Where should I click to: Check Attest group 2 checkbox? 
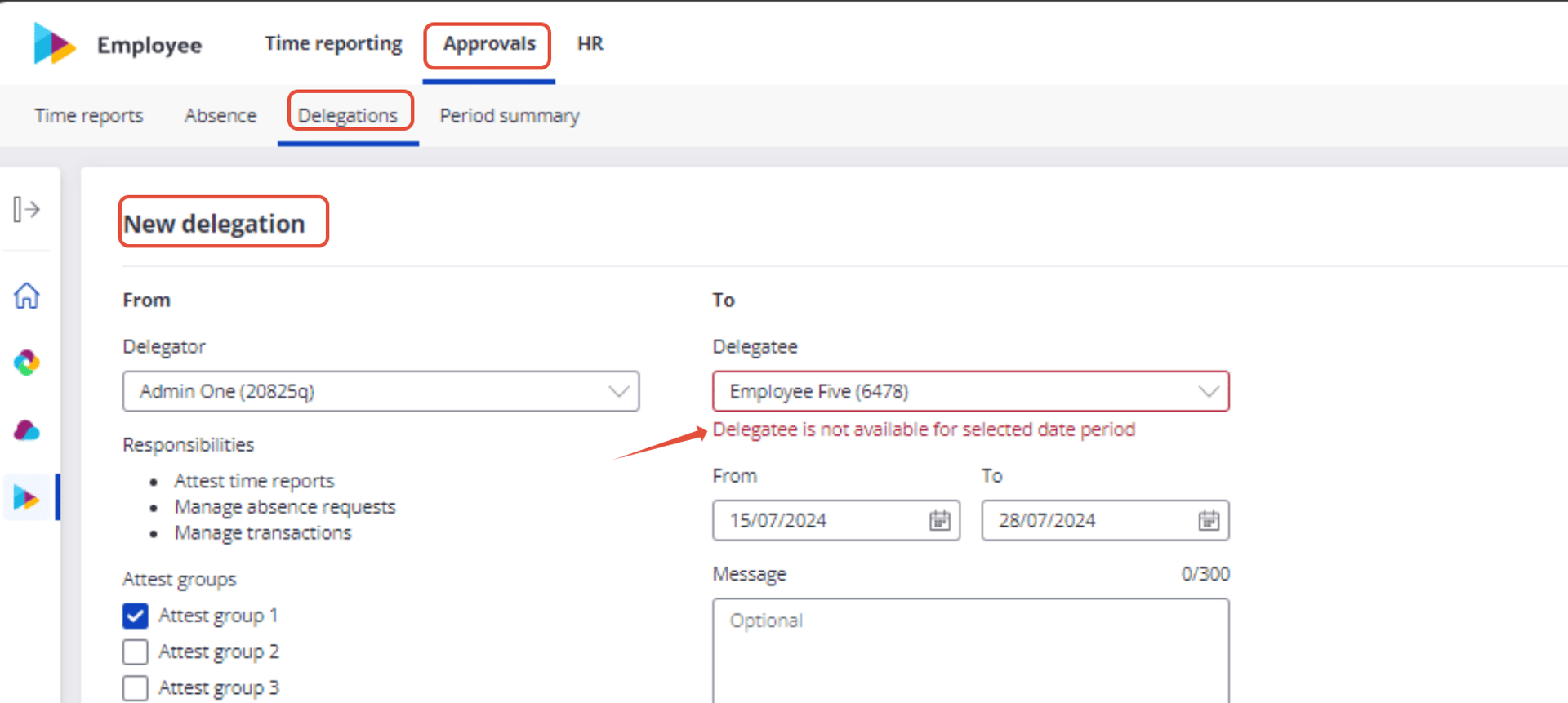[x=136, y=652]
